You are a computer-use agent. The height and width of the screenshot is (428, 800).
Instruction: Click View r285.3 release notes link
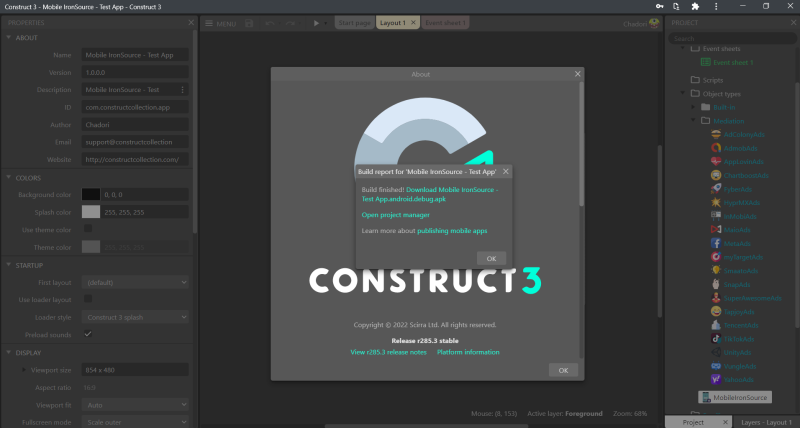point(388,352)
